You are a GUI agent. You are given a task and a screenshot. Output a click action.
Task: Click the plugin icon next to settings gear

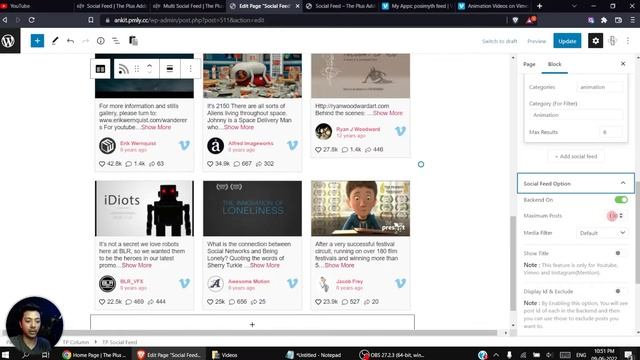pos(612,41)
